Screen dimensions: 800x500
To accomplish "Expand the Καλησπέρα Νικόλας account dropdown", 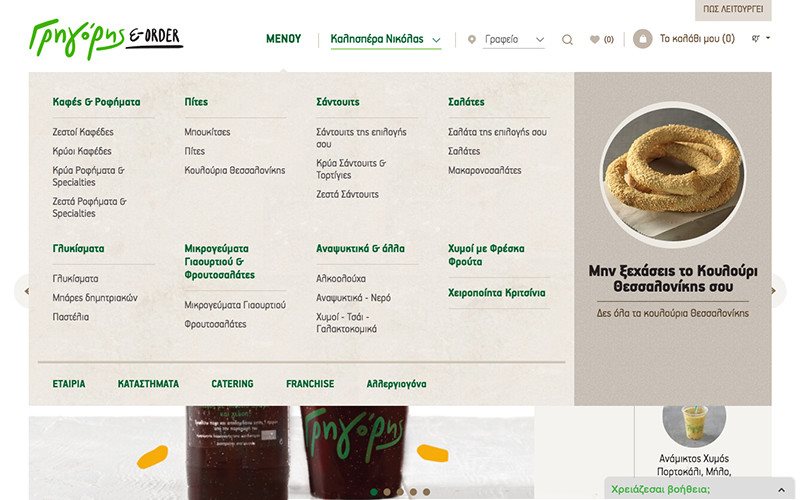I will pyautogui.click(x=386, y=39).
